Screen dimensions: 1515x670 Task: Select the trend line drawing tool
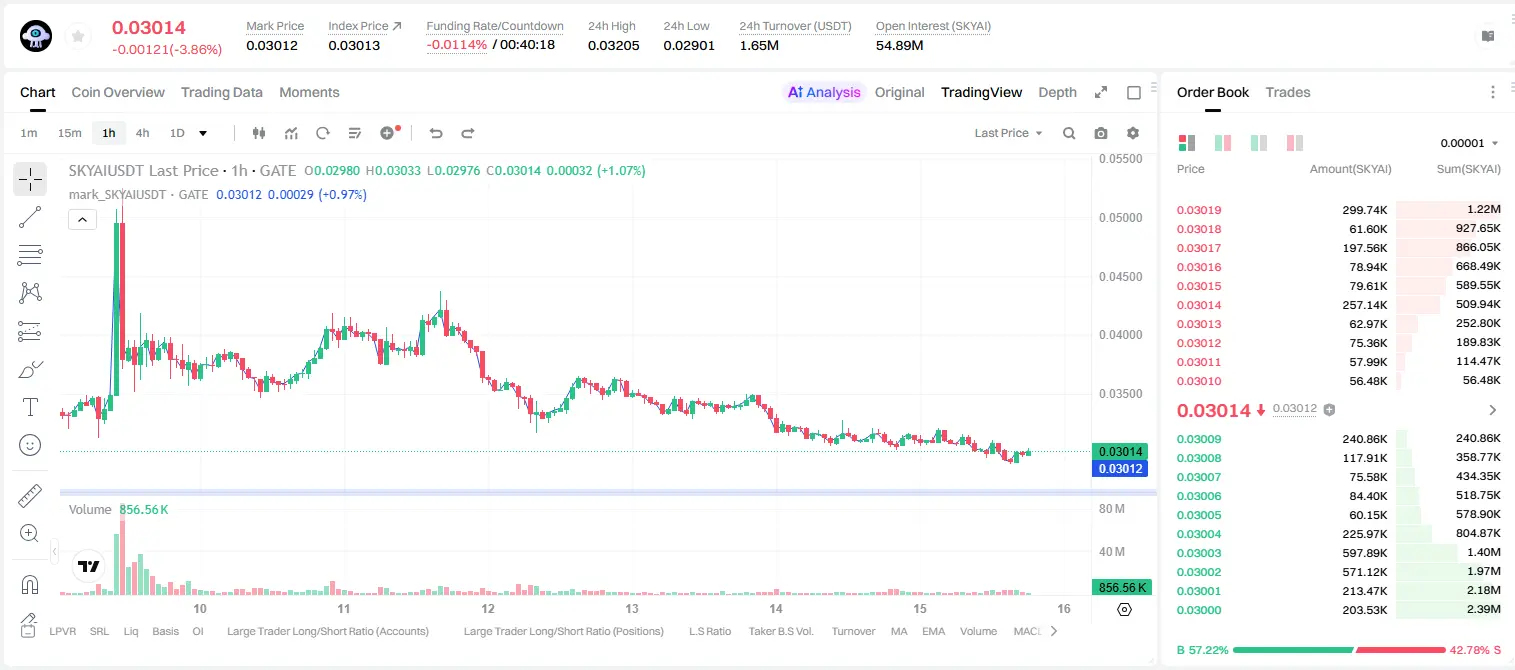pyautogui.click(x=30, y=217)
